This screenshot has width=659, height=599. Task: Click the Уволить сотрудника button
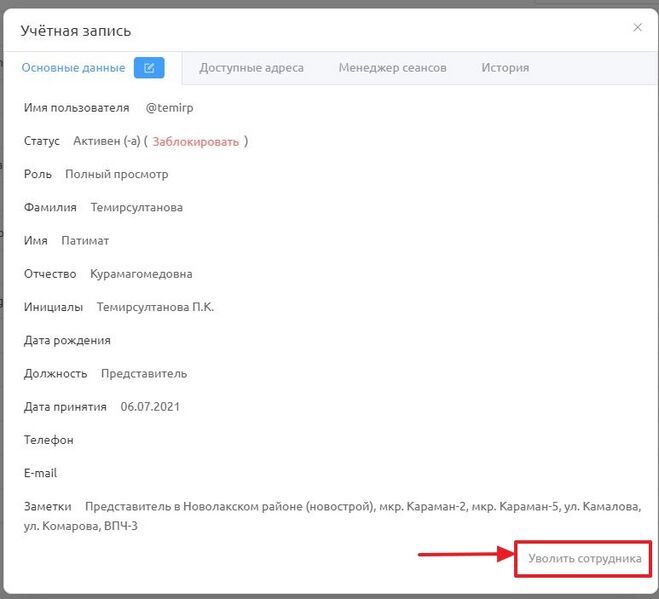pyautogui.click(x=585, y=558)
